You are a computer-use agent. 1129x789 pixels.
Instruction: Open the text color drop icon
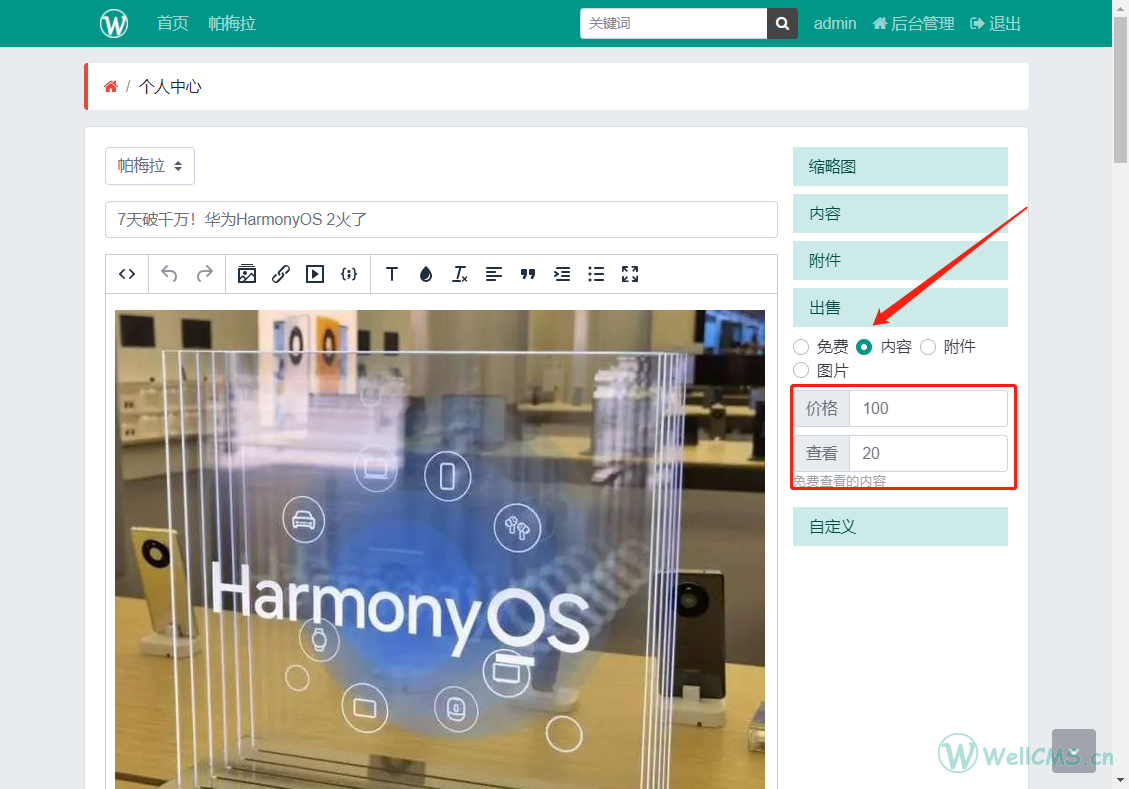(426, 274)
